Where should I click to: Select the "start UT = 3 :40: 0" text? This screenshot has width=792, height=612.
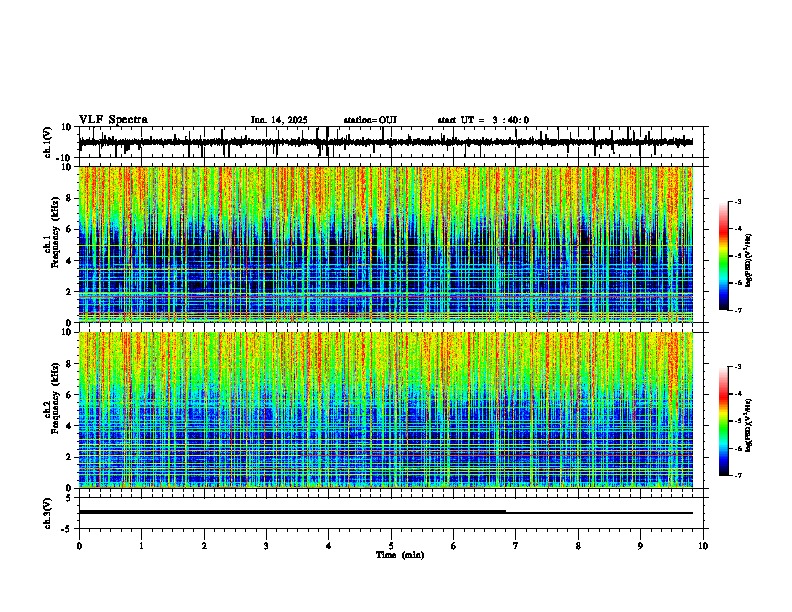tap(483, 120)
